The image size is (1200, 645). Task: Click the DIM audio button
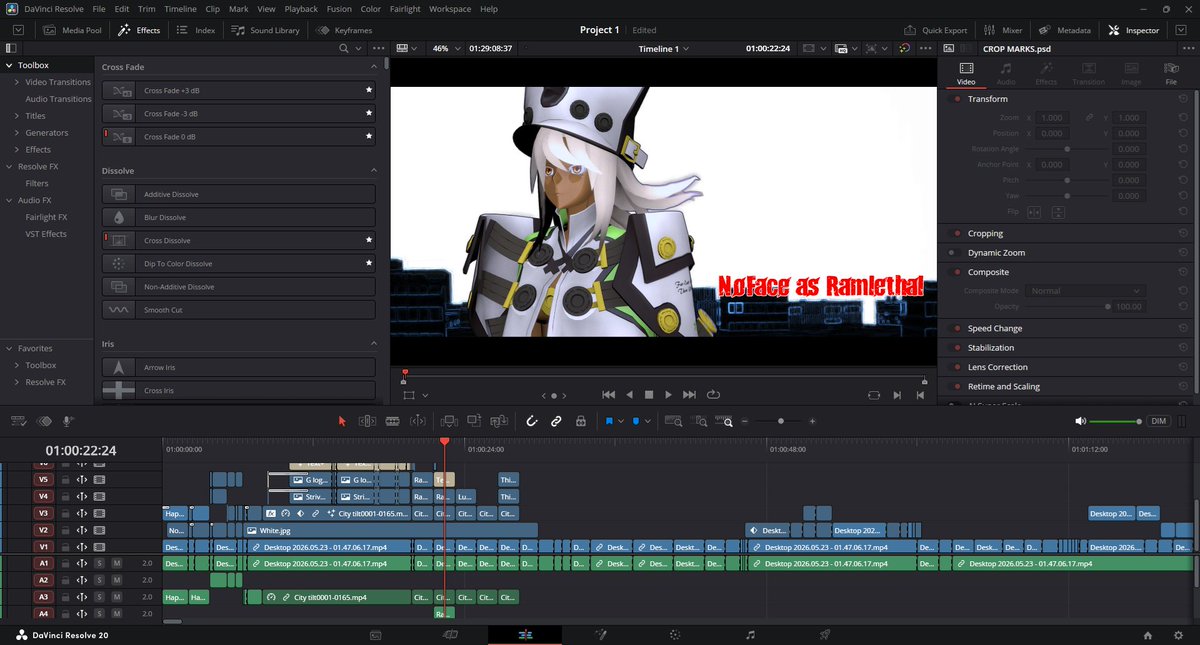click(1158, 422)
